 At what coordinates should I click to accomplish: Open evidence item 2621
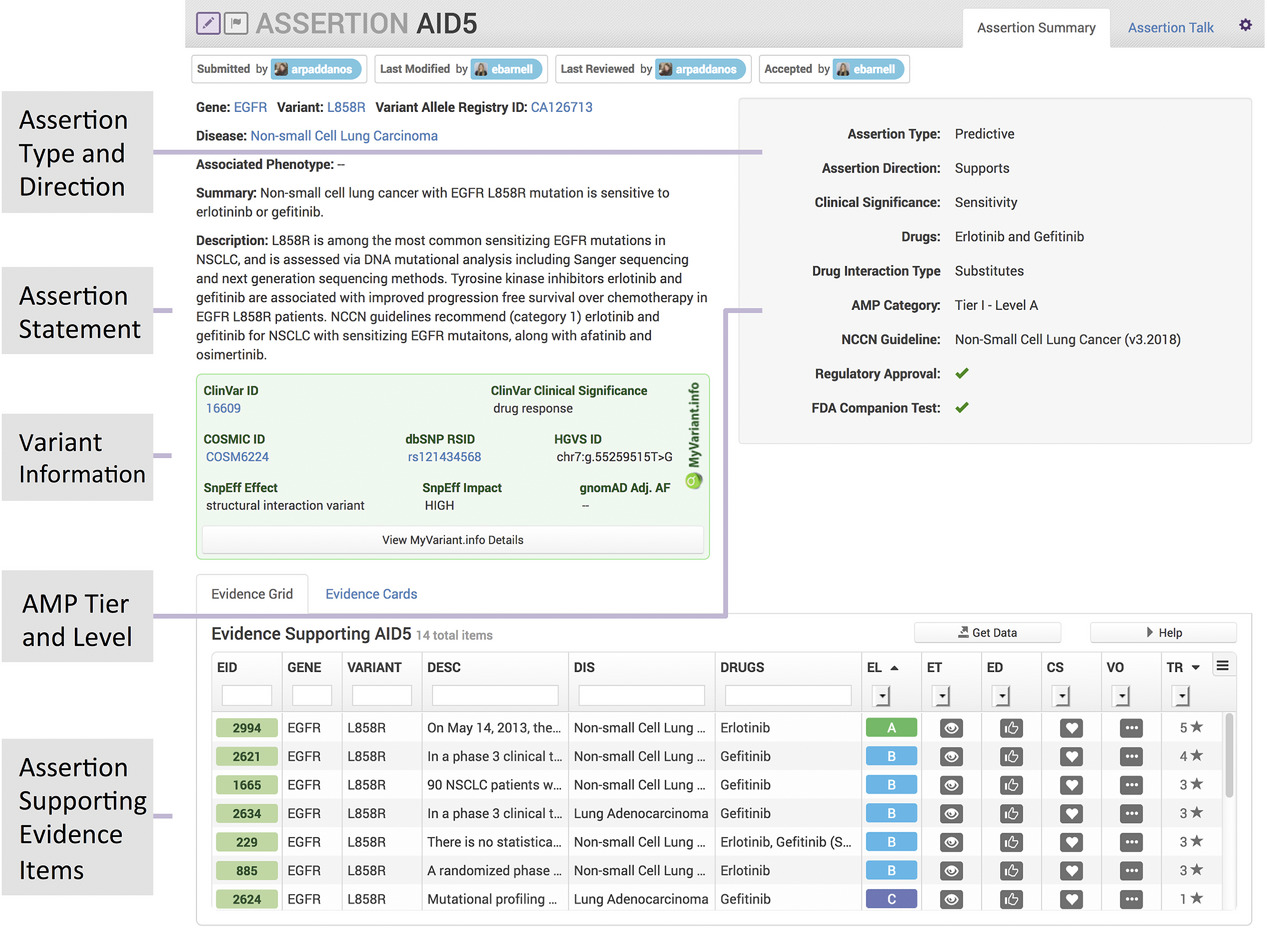[x=247, y=757]
